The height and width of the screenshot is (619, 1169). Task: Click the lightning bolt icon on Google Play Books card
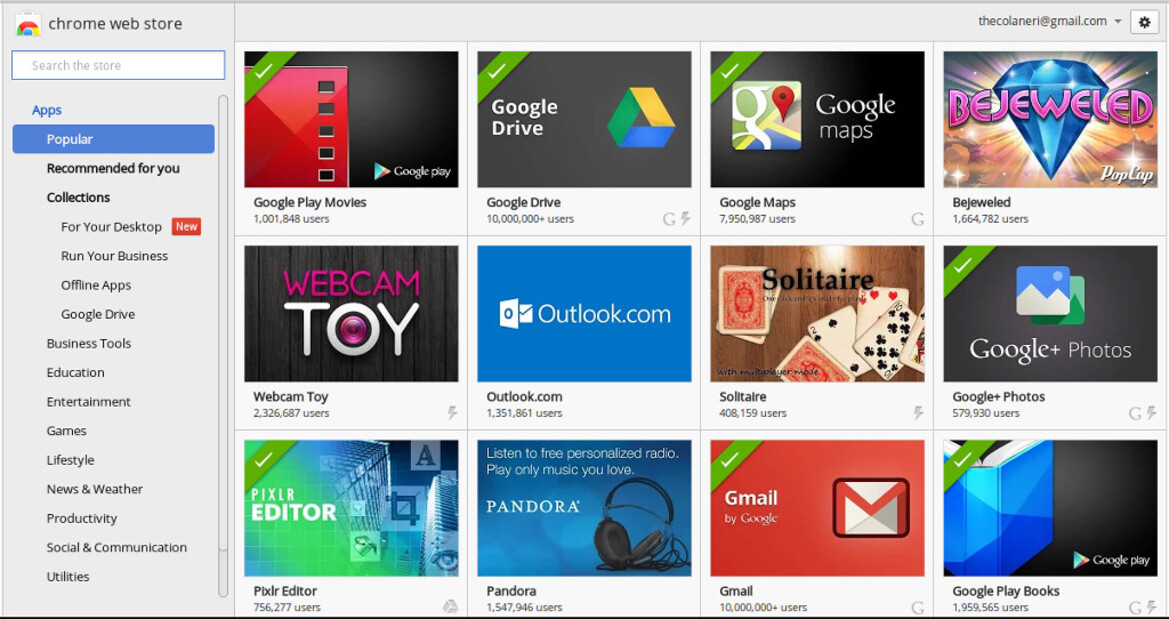[1151, 607]
